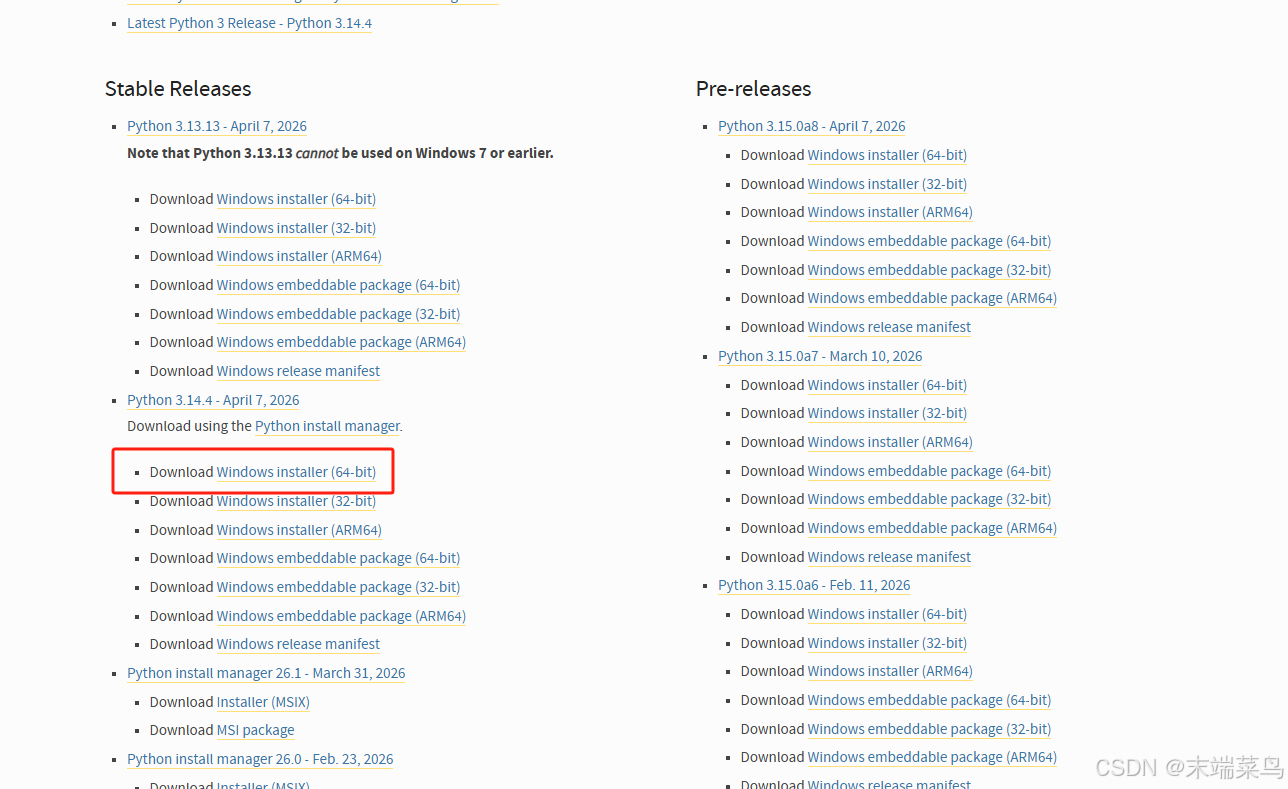This screenshot has height=789, width=1288.
Task: Get Python 3.13.13 Windows embeddable package (ARM64)
Action: pos(341,342)
